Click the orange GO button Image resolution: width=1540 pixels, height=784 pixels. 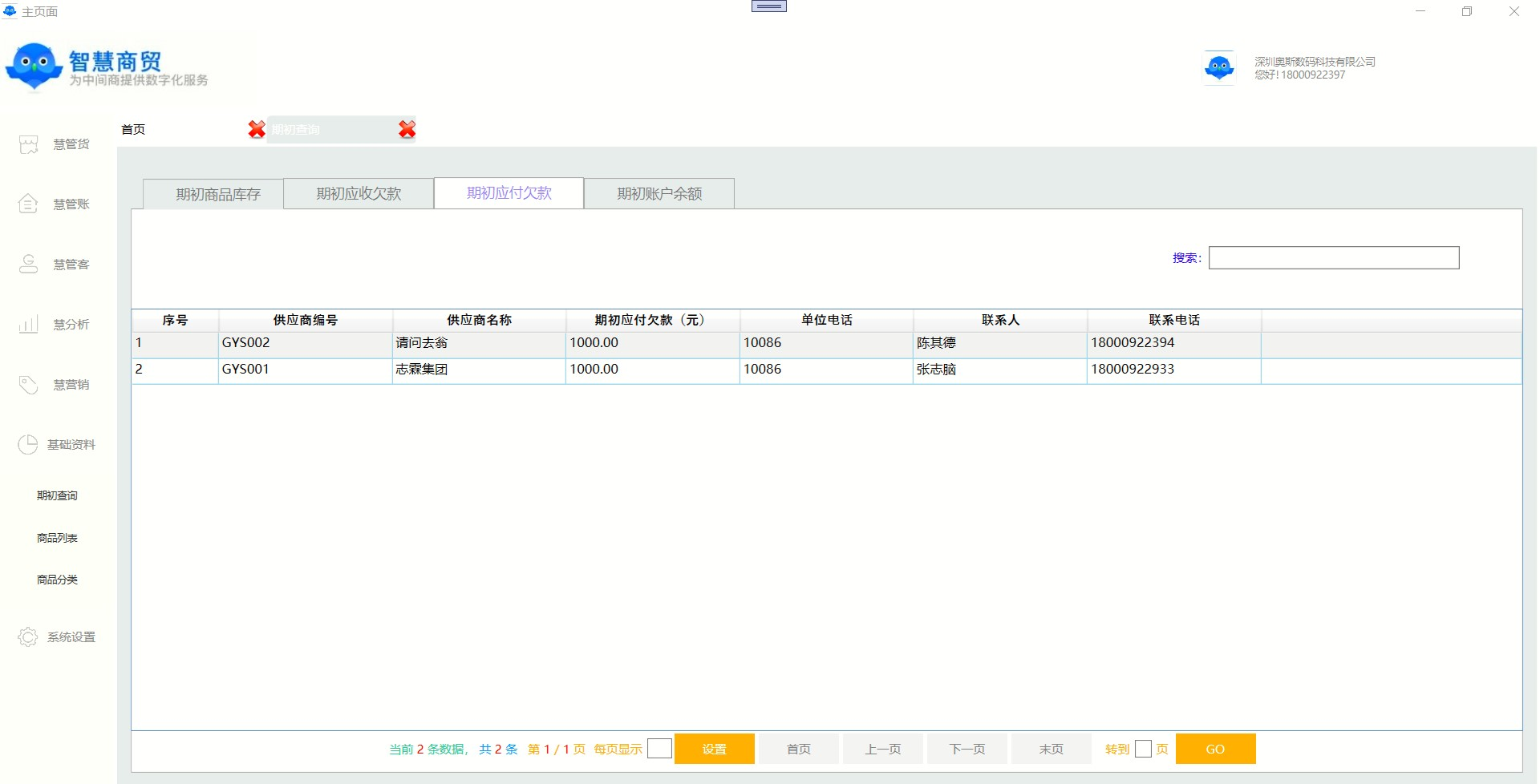coord(1216,749)
